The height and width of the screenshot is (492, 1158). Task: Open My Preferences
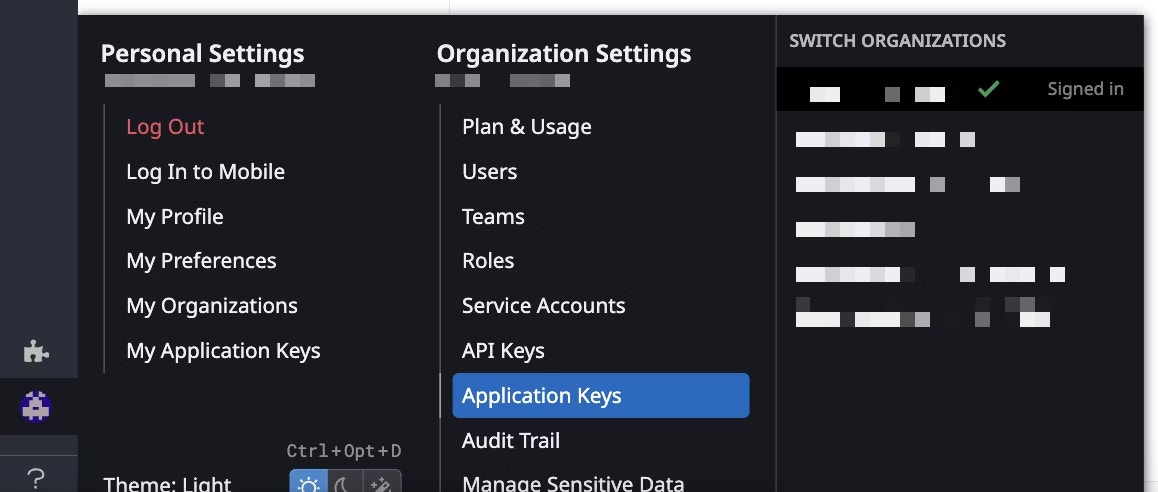point(201,261)
